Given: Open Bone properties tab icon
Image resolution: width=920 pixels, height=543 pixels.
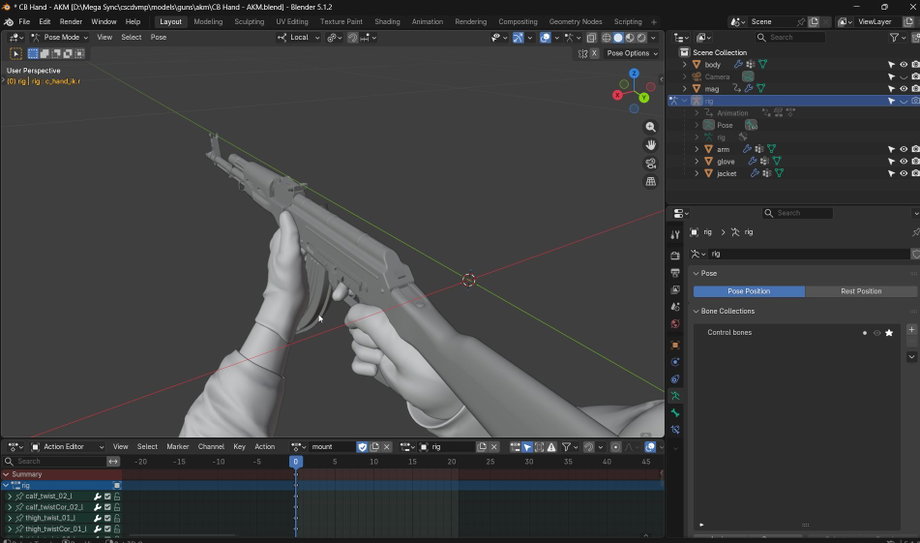Looking at the screenshot, I should tap(675, 413).
